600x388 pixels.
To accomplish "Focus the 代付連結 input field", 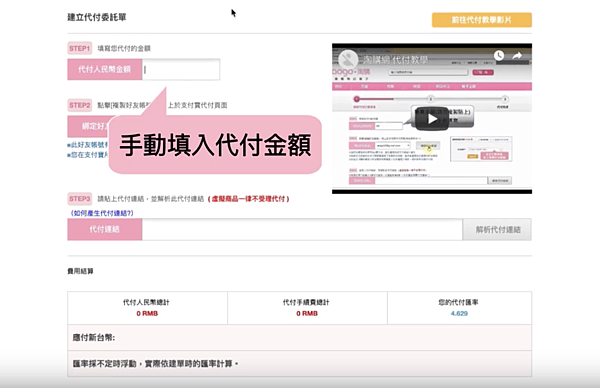I will [302, 230].
